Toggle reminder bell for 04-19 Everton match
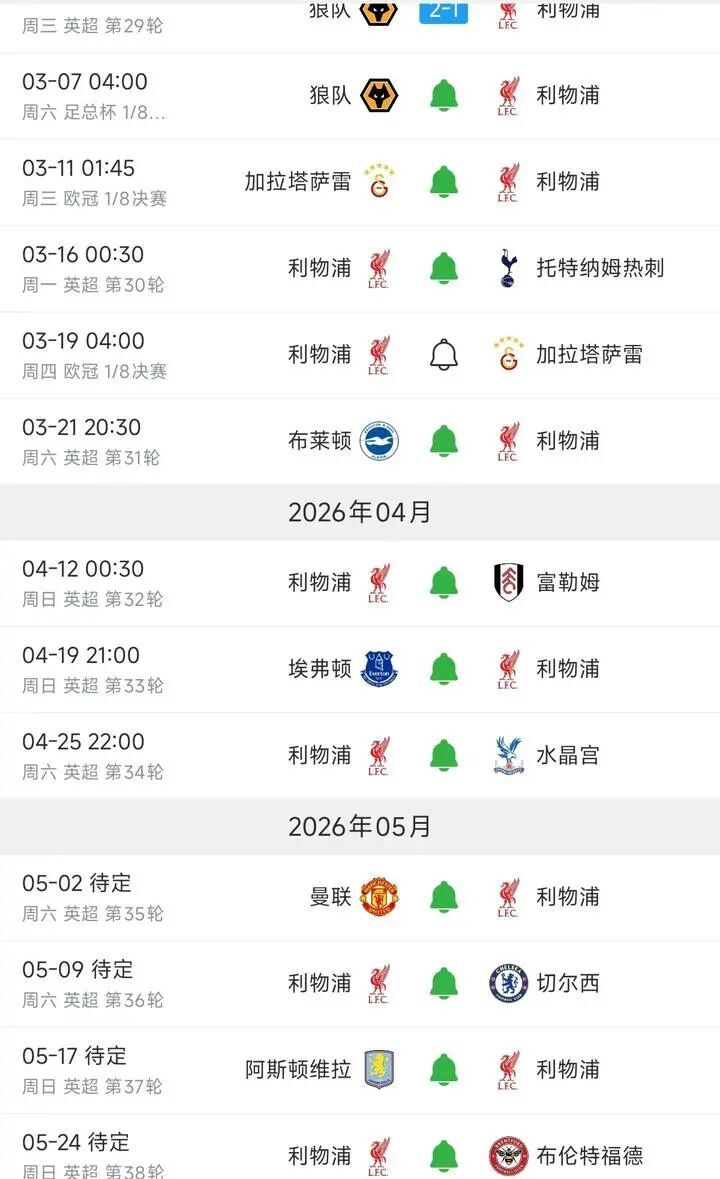 pos(444,668)
